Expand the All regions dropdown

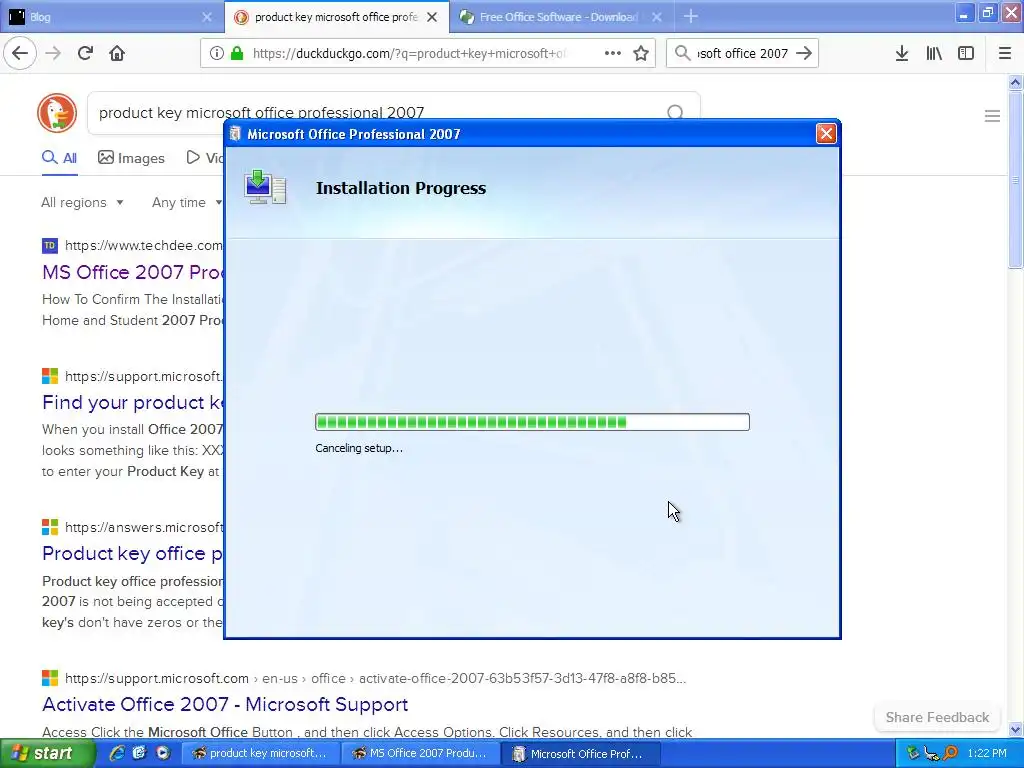click(x=82, y=202)
